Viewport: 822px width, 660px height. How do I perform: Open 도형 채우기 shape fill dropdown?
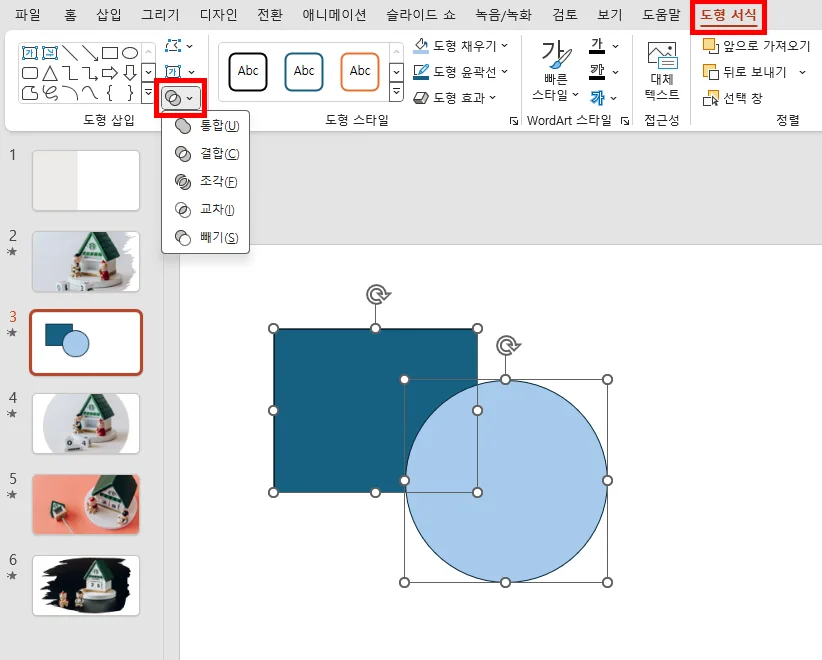pos(461,46)
